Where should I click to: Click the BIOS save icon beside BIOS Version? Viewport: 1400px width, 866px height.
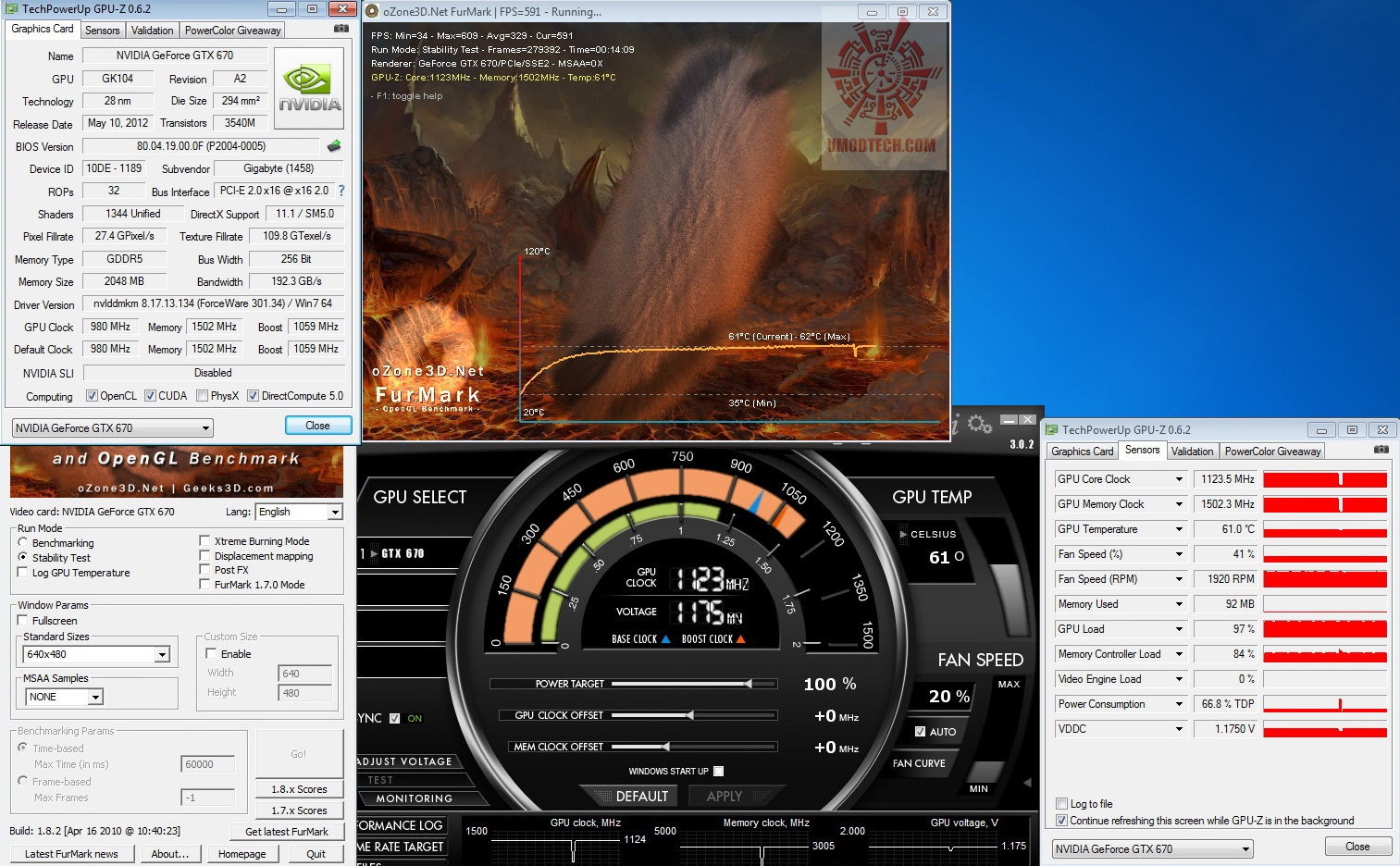pyautogui.click(x=334, y=145)
